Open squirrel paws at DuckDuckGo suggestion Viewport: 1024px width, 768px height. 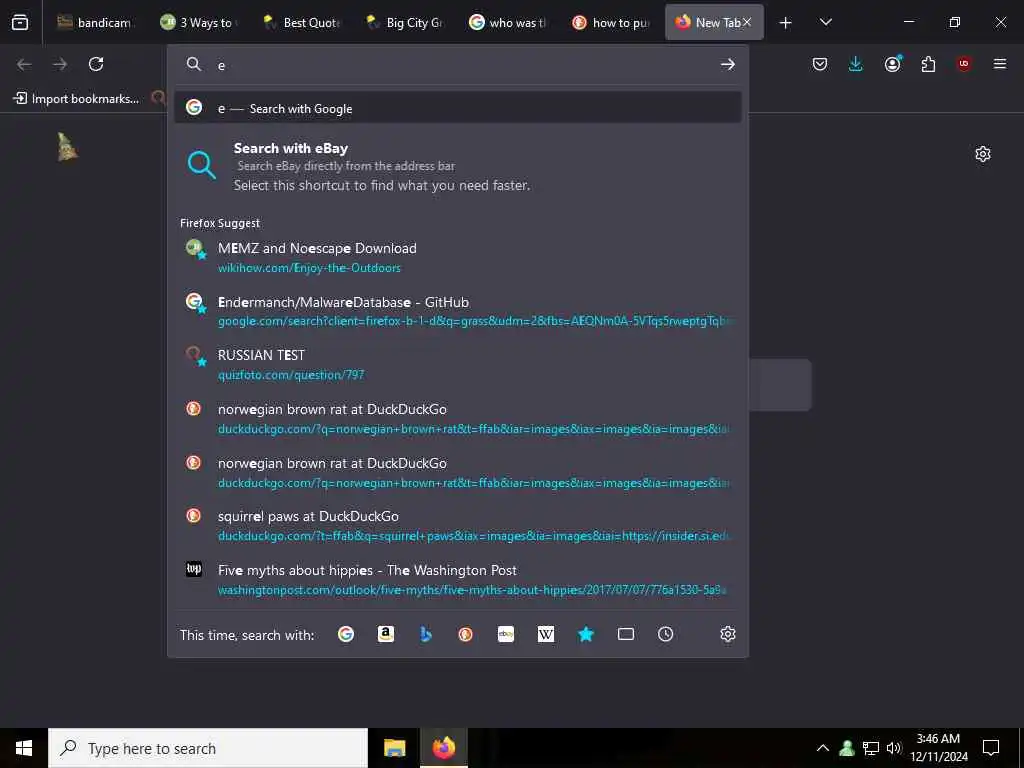pyautogui.click(x=458, y=526)
